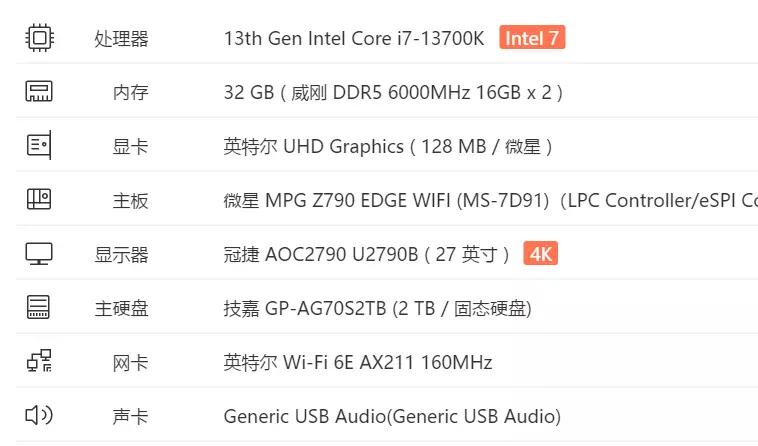The height and width of the screenshot is (446, 758).
Task: Click the orange 4K badge
Action: pyautogui.click(x=541, y=254)
